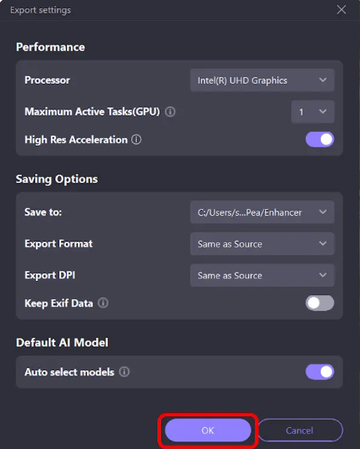Click the Cancel button
Image resolution: width=360 pixels, height=449 pixels.
point(300,430)
